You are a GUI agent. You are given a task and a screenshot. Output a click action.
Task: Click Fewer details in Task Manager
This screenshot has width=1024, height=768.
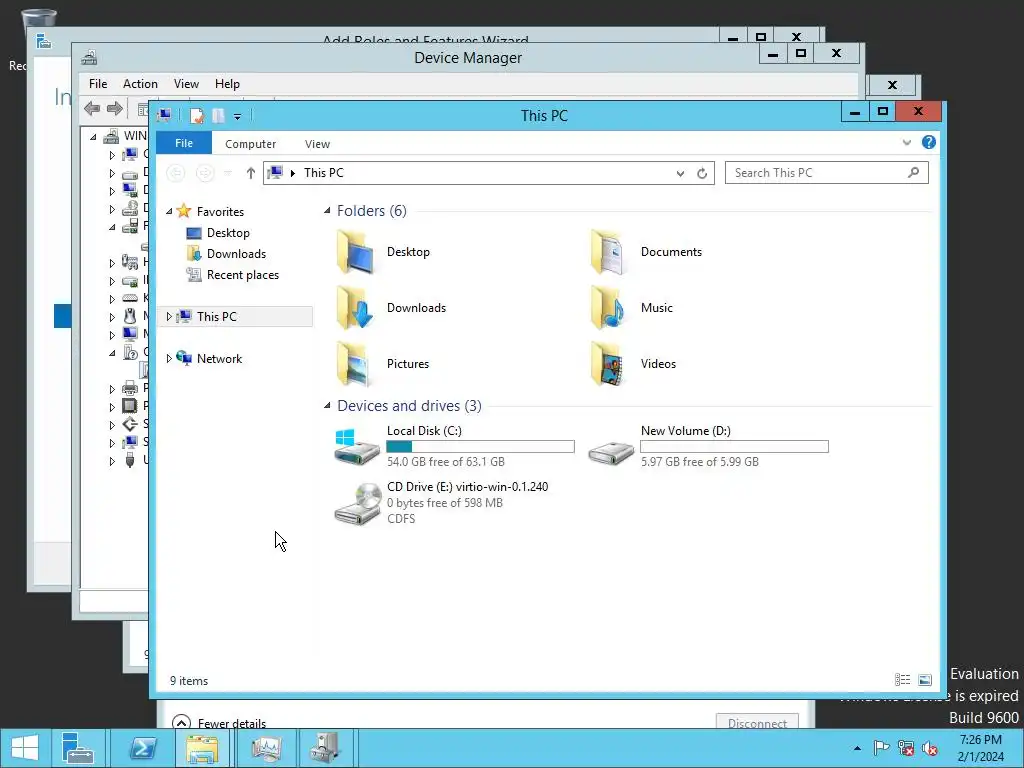pyautogui.click(x=219, y=722)
